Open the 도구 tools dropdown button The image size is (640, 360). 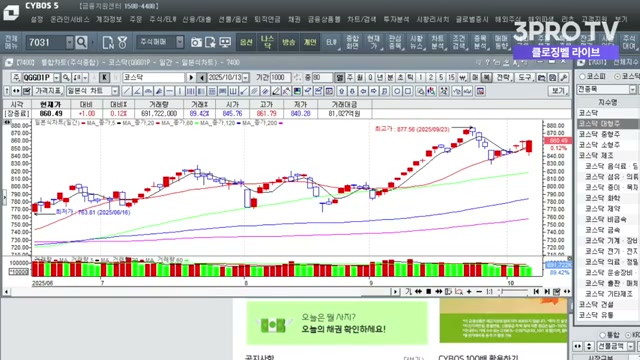pos(525,77)
